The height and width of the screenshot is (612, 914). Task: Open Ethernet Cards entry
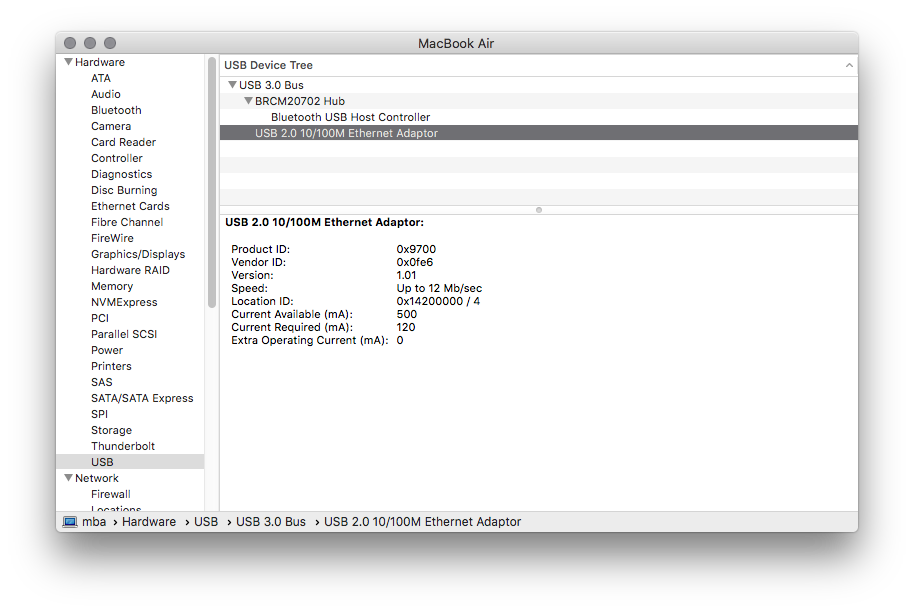[x=130, y=206]
